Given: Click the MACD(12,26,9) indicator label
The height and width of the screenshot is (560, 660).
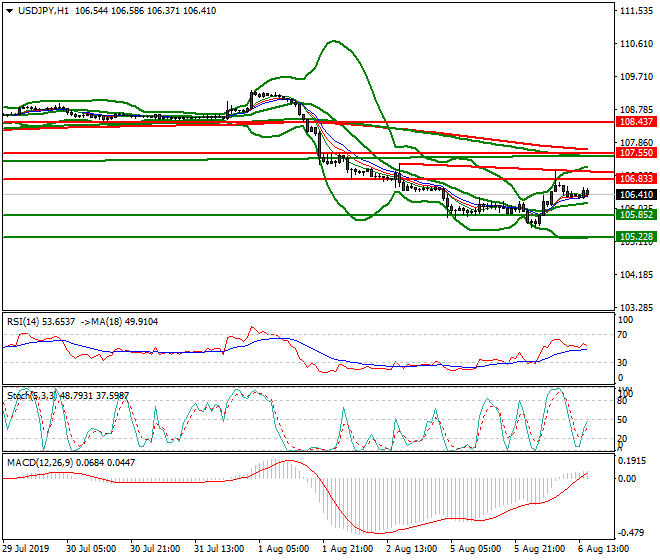Looking at the screenshot, I should 36,465.
